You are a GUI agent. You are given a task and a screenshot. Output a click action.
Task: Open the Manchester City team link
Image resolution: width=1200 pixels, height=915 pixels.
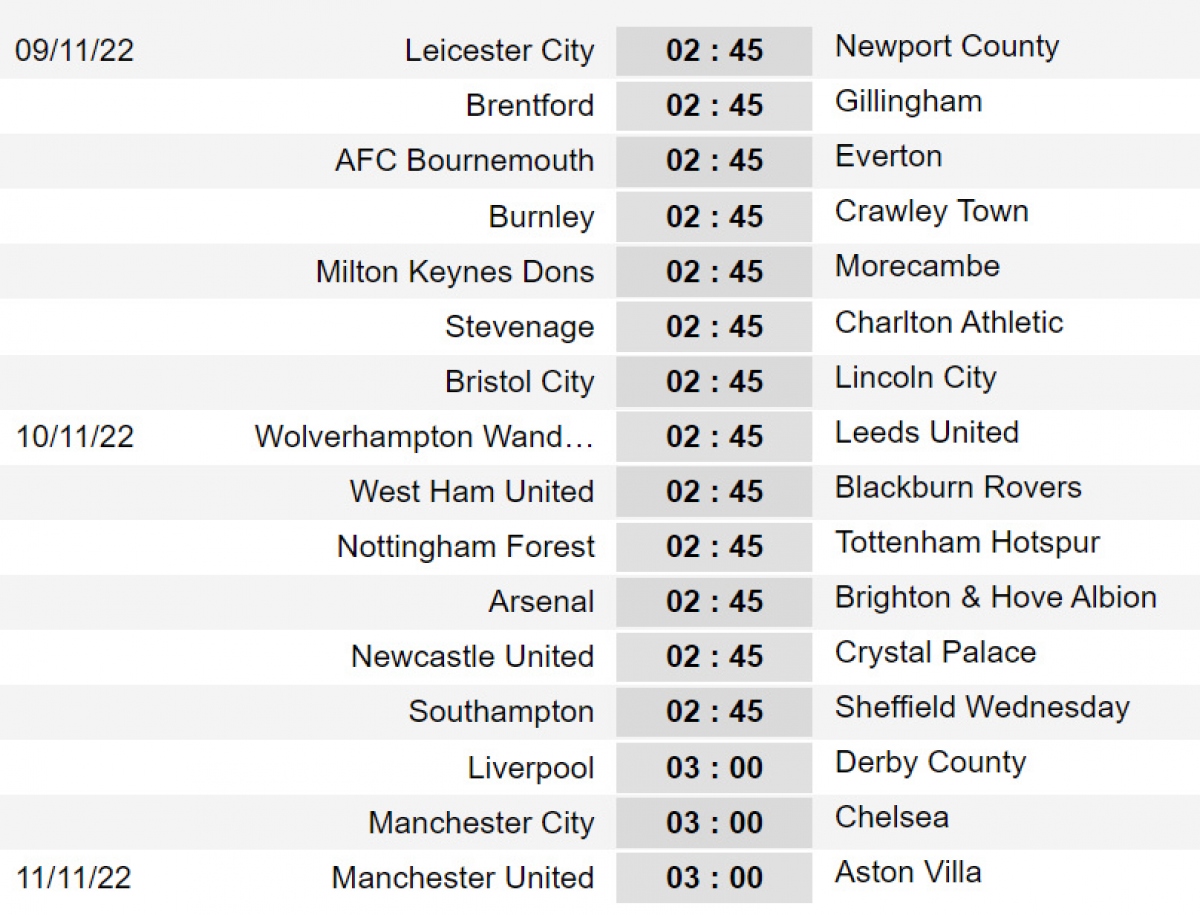[481, 823]
